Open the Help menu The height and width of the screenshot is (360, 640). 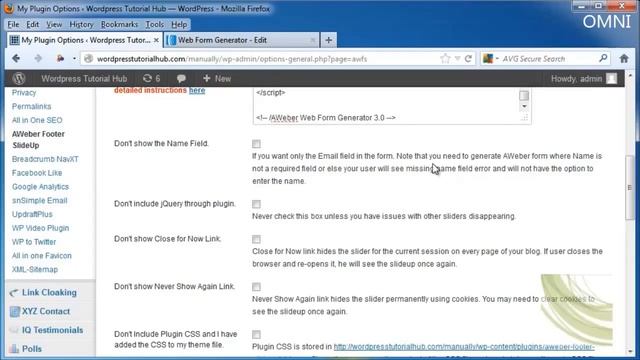[x=179, y=24]
